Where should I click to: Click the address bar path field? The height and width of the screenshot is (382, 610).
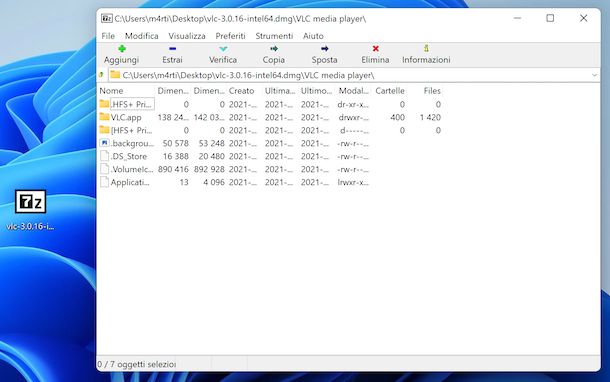[350, 75]
